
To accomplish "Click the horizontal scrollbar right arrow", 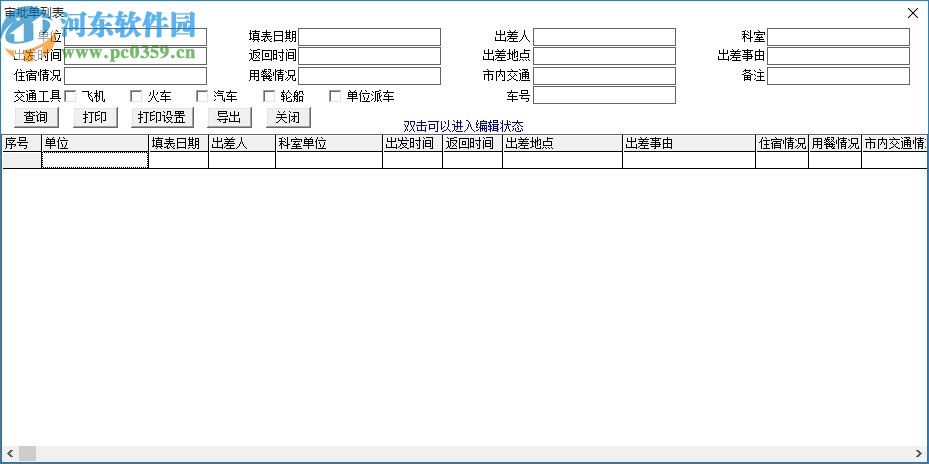I will click(x=920, y=453).
